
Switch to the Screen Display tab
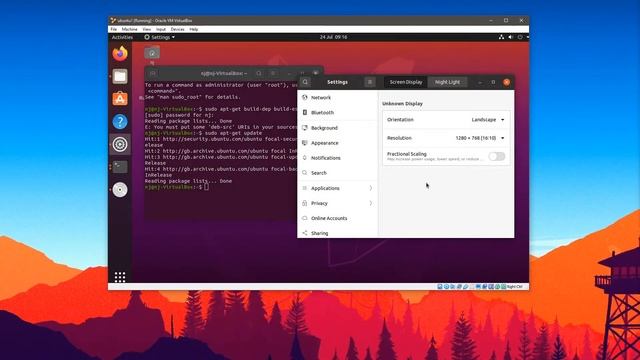(x=406, y=82)
